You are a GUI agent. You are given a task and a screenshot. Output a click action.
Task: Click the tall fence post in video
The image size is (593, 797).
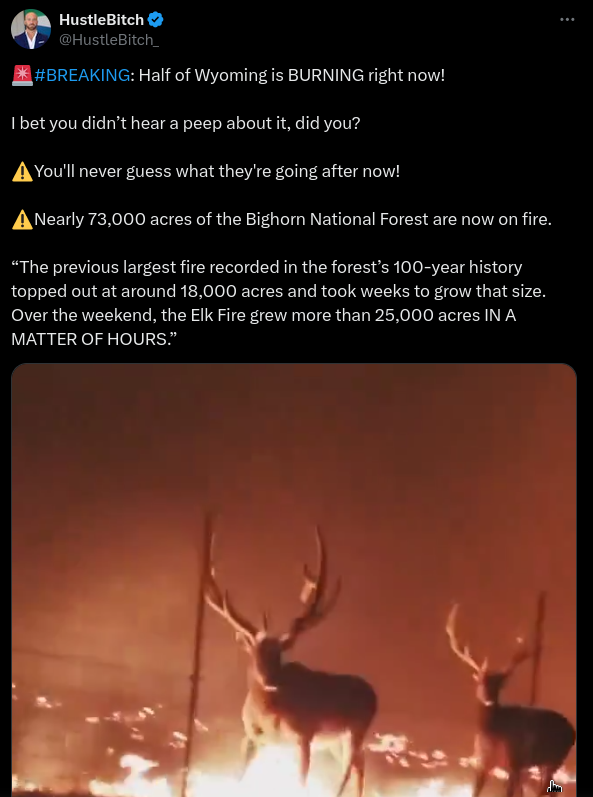pos(198,656)
